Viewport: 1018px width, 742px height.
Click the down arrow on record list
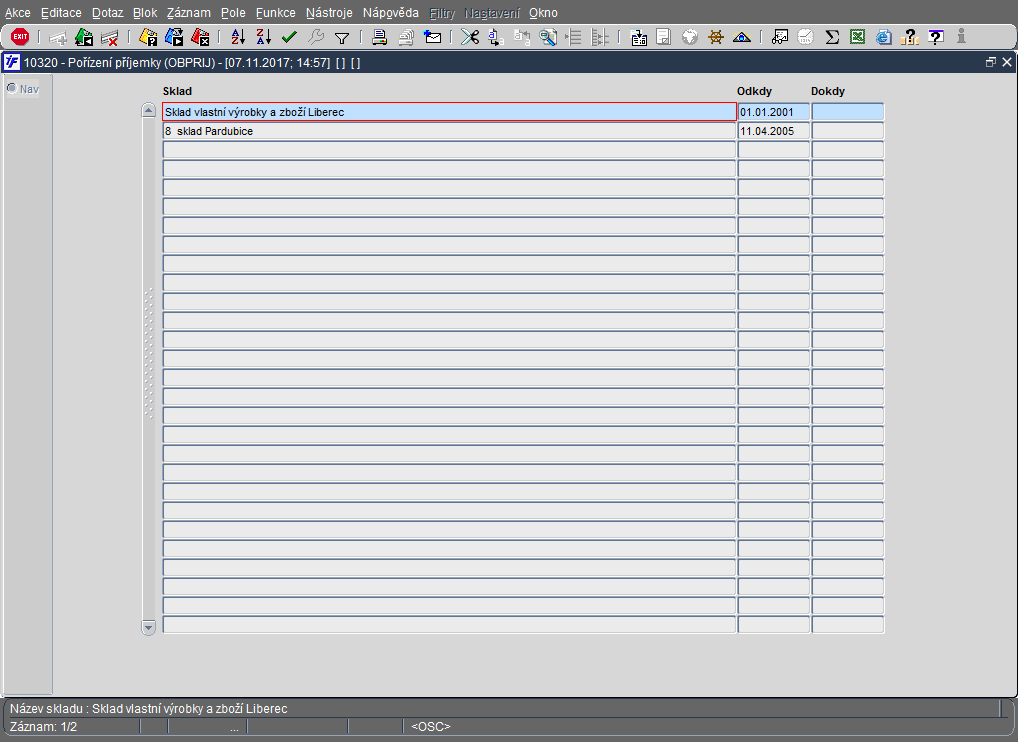tap(149, 627)
